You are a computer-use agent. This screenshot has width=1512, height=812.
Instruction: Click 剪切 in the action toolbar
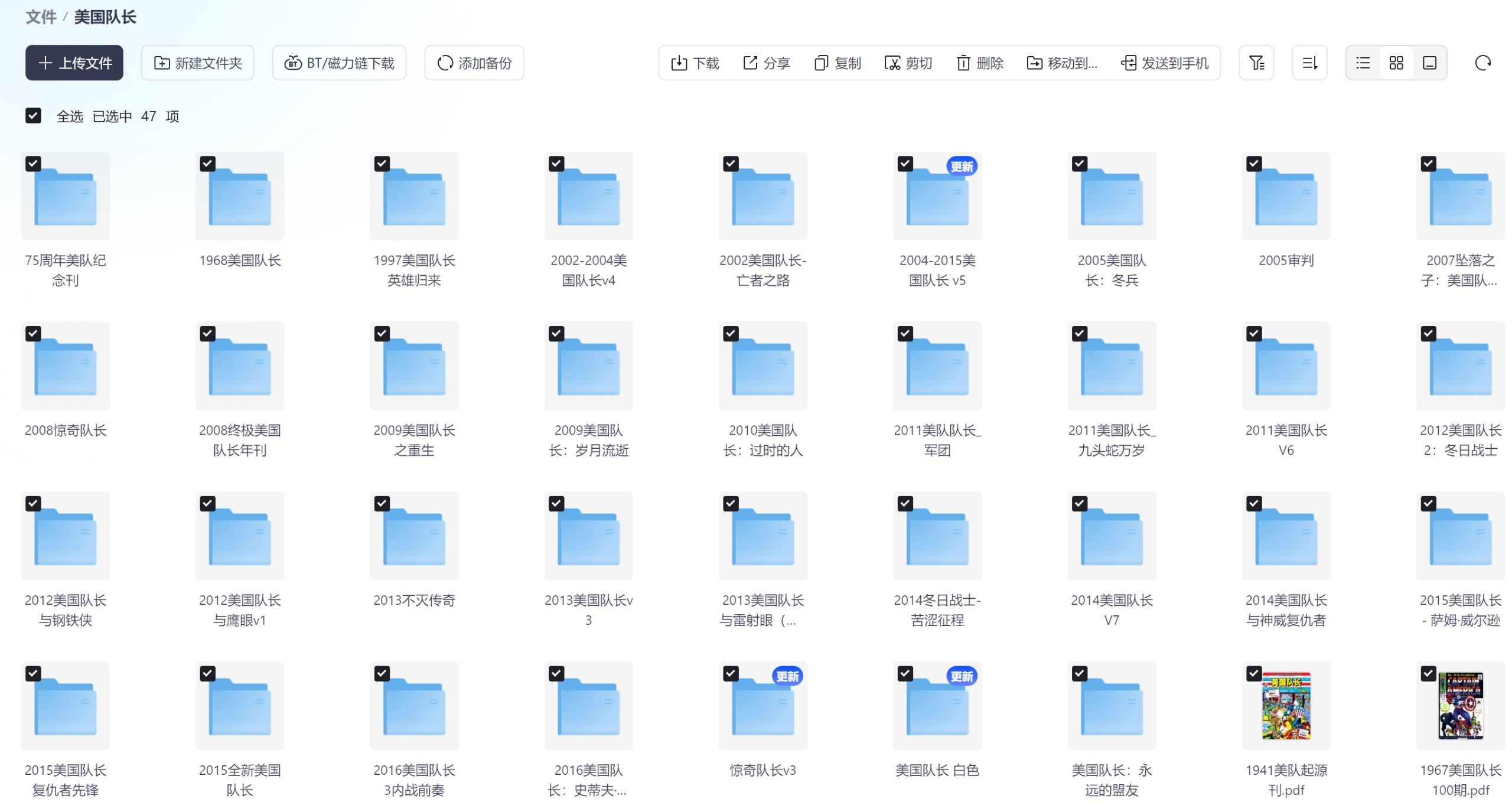[x=908, y=63]
